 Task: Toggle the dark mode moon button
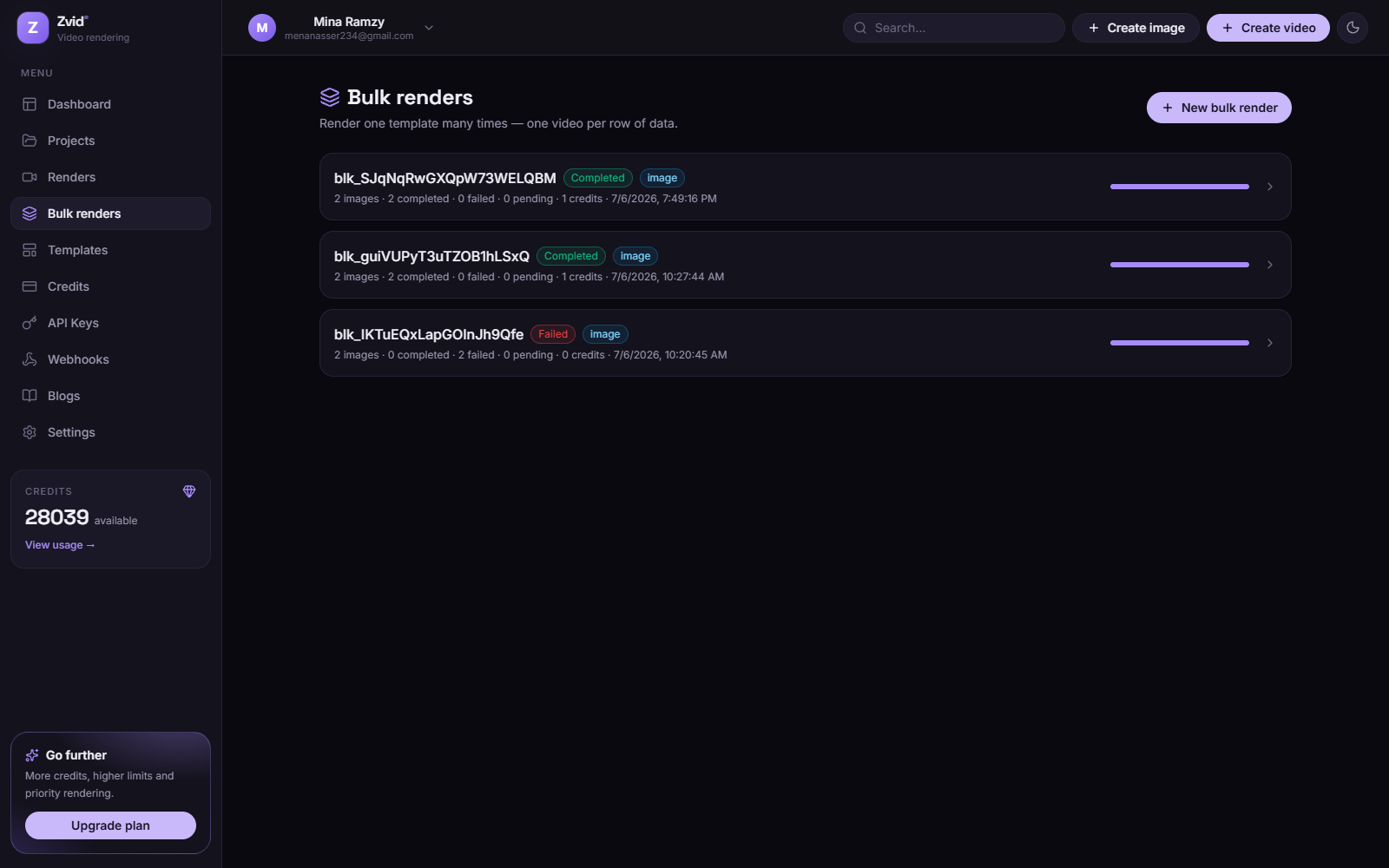point(1353,28)
